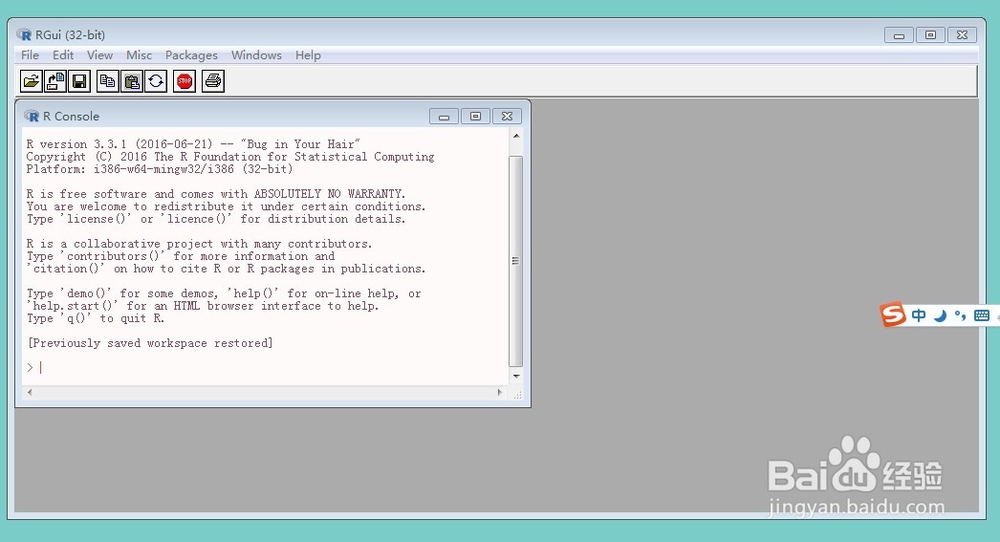Image resolution: width=1000 pixels, height=542 pixels.
Task: Click the 'ABSOLUTELY NO WARRANTY' line
Action: pyautogui.click(x=216, y=194)
